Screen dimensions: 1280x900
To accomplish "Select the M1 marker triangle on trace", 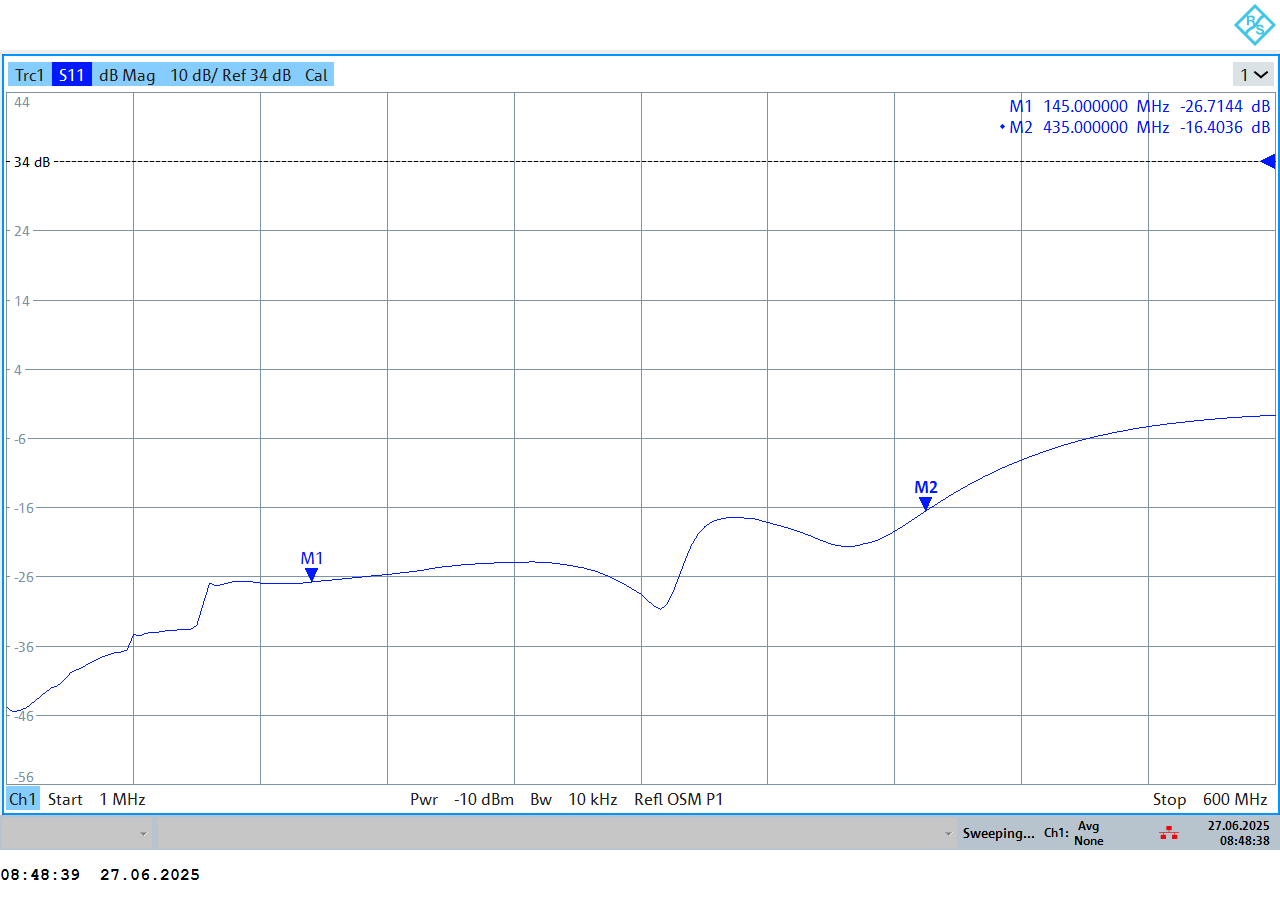I will tap(312, 575).
